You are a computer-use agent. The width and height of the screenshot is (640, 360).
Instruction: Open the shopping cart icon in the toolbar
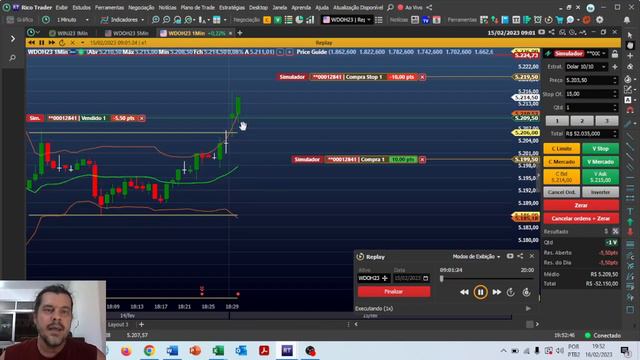[559, 20]
